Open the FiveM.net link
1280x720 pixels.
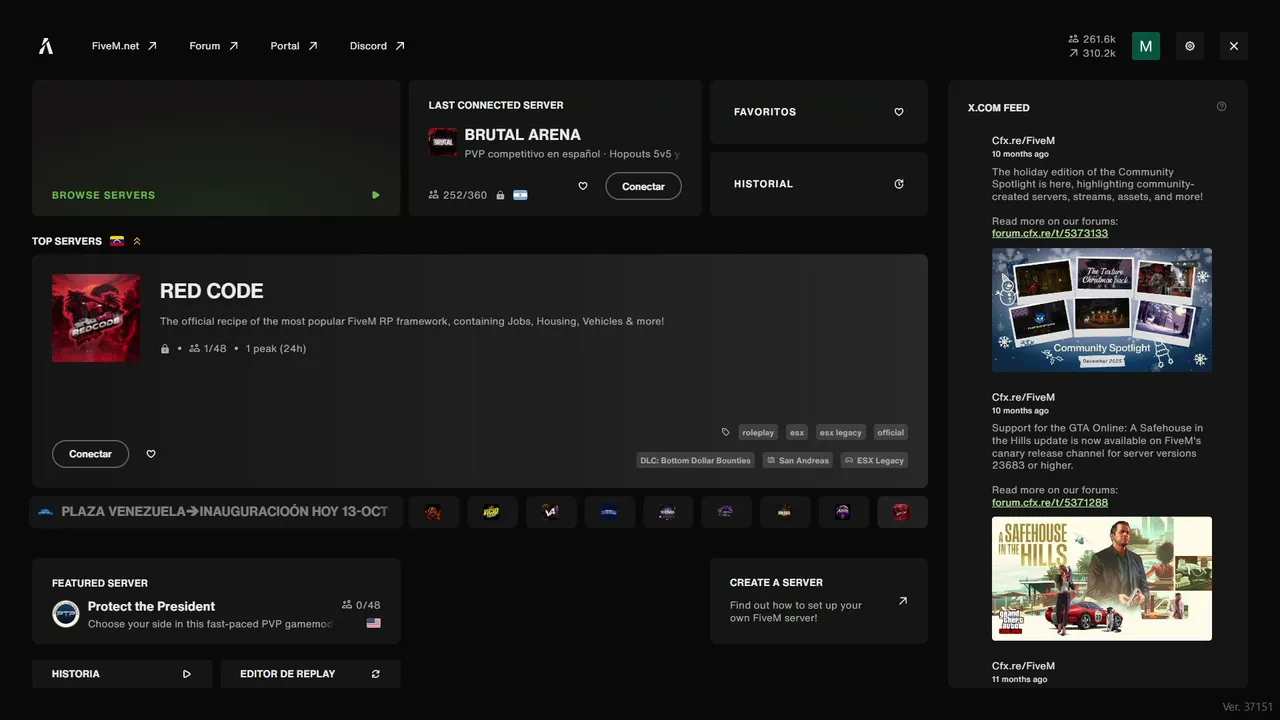124,46
